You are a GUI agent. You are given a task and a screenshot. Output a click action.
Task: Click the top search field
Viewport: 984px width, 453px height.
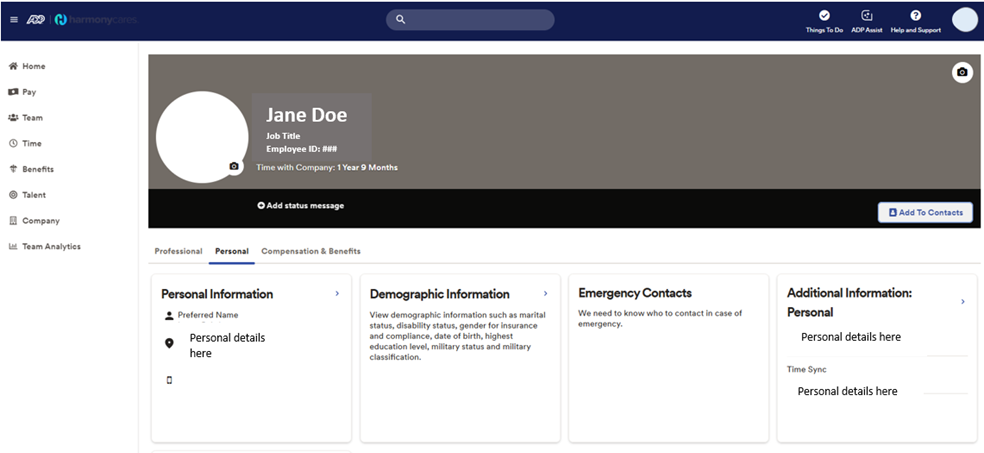click(470, 20)
